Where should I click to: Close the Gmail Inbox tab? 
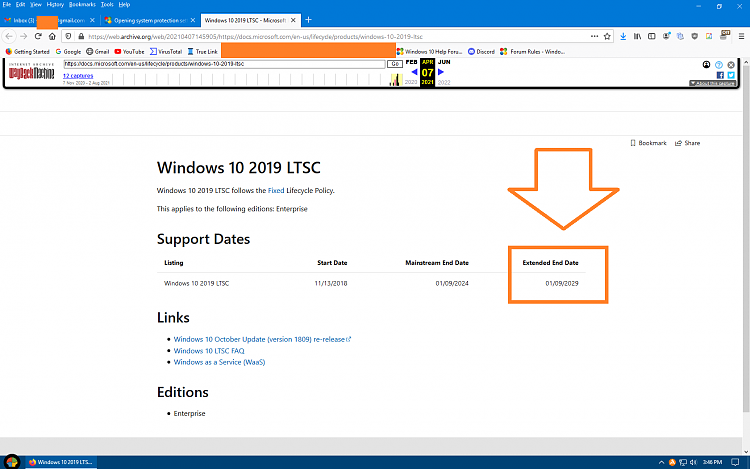pos(92,20)
